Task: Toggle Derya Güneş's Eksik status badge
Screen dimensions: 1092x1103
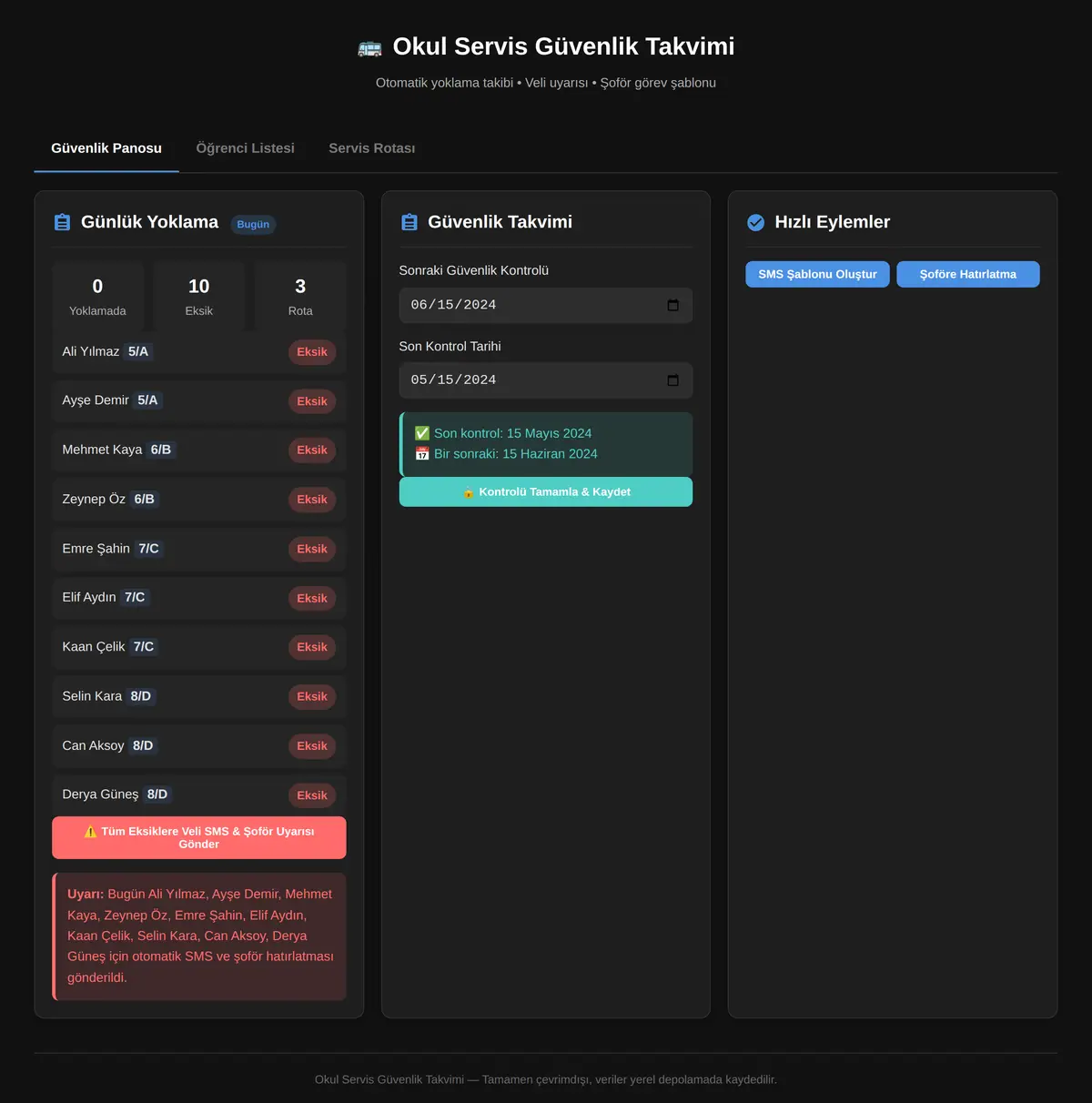Action: pos(312,795)
